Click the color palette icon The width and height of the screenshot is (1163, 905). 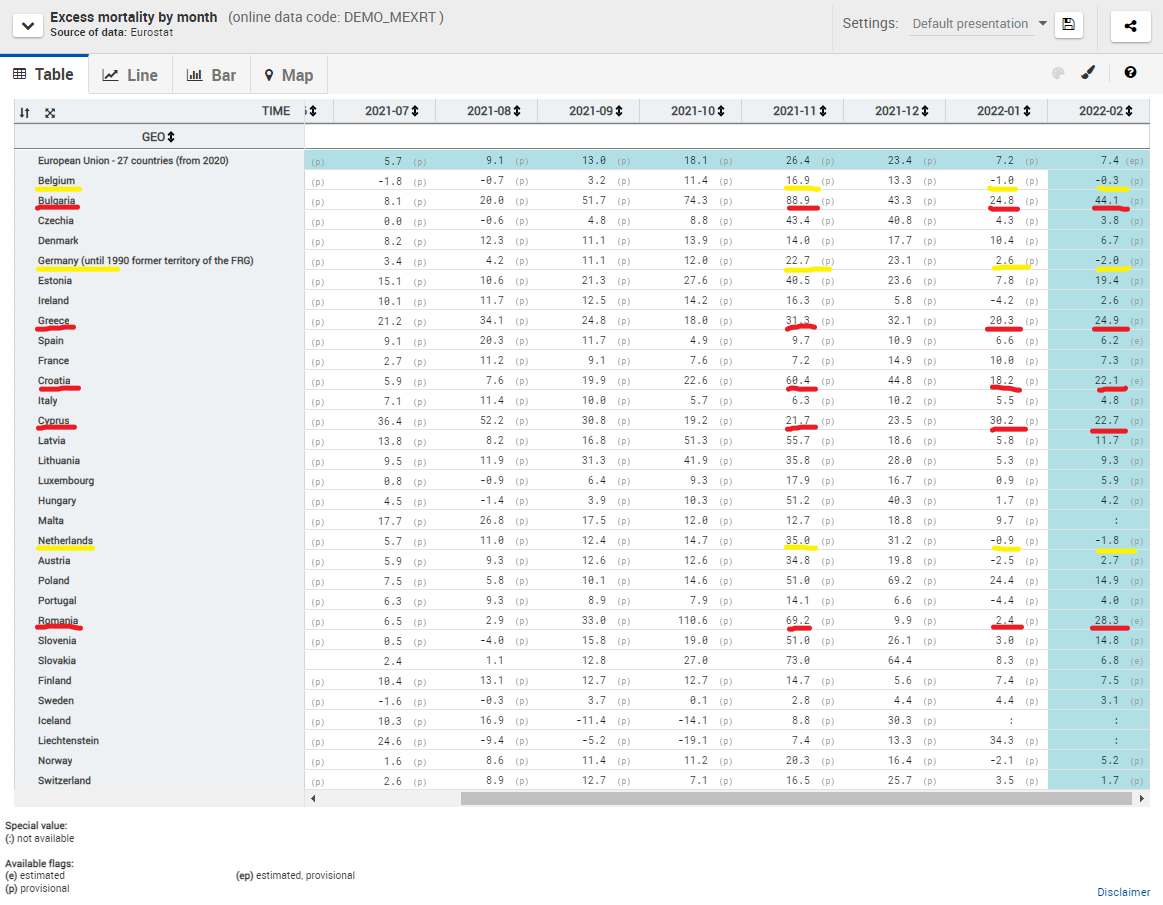(1058, 73)
